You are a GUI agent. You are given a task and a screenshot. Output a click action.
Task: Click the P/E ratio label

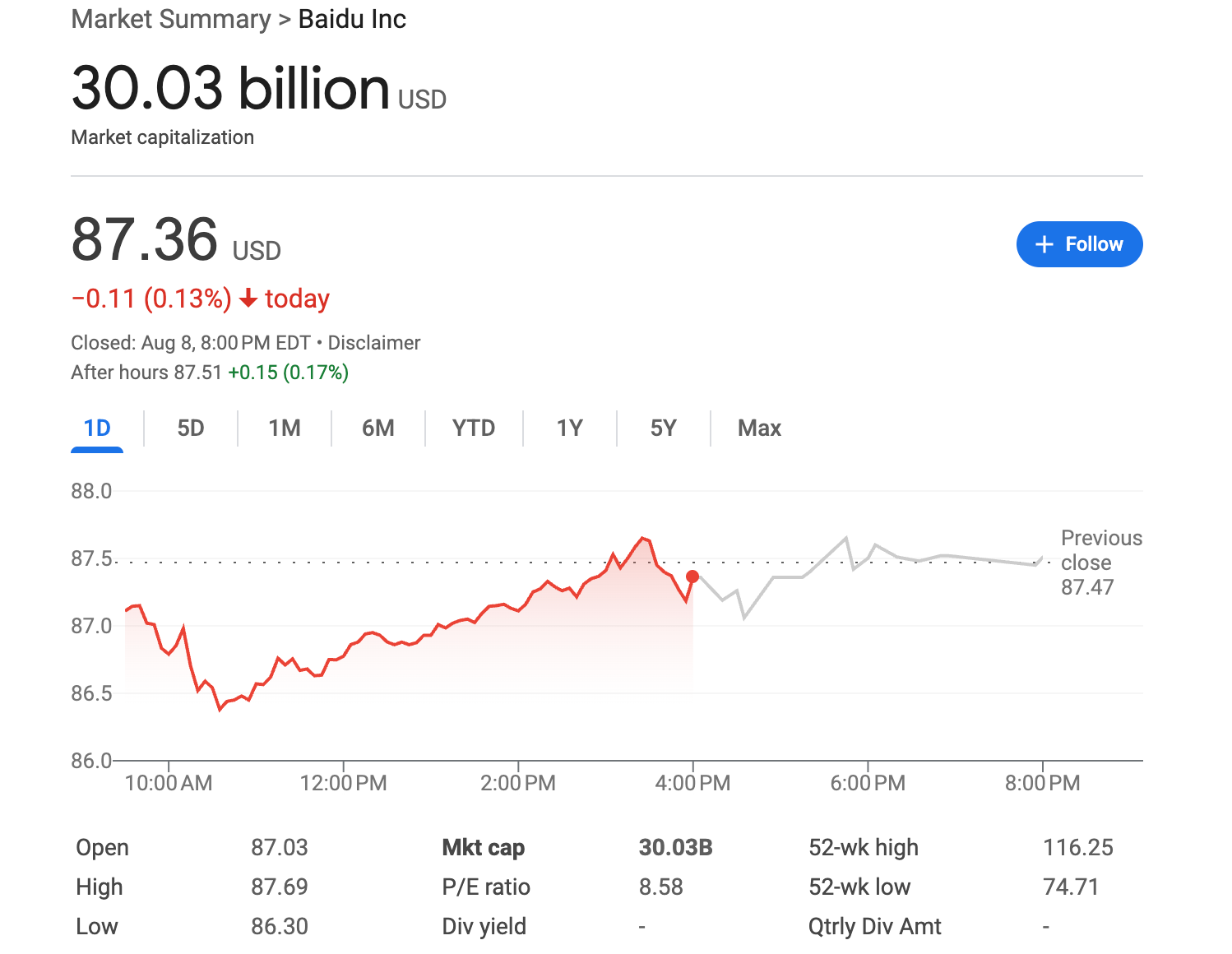[486, 887]
